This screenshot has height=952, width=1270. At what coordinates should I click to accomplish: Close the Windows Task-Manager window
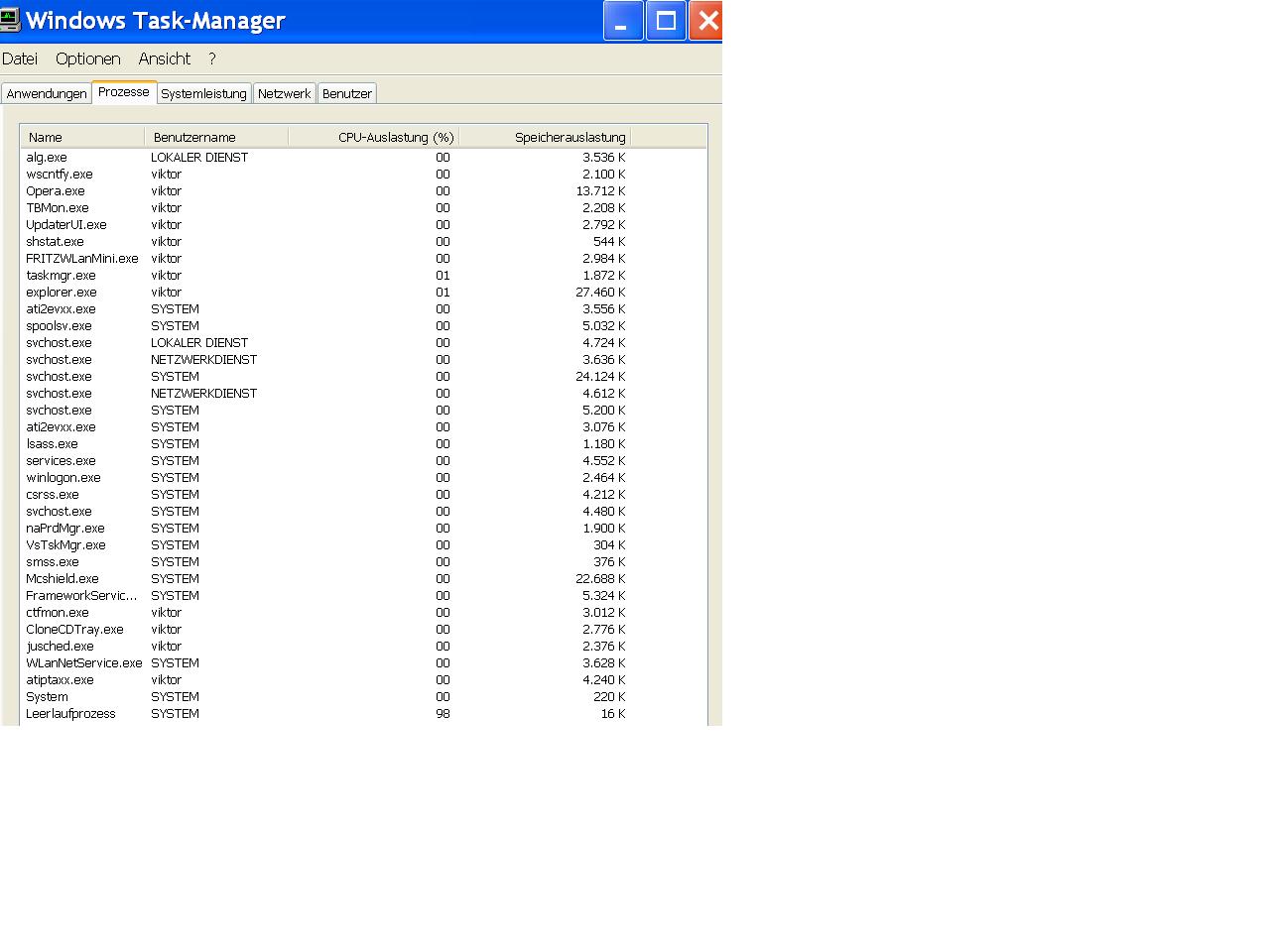706,21
